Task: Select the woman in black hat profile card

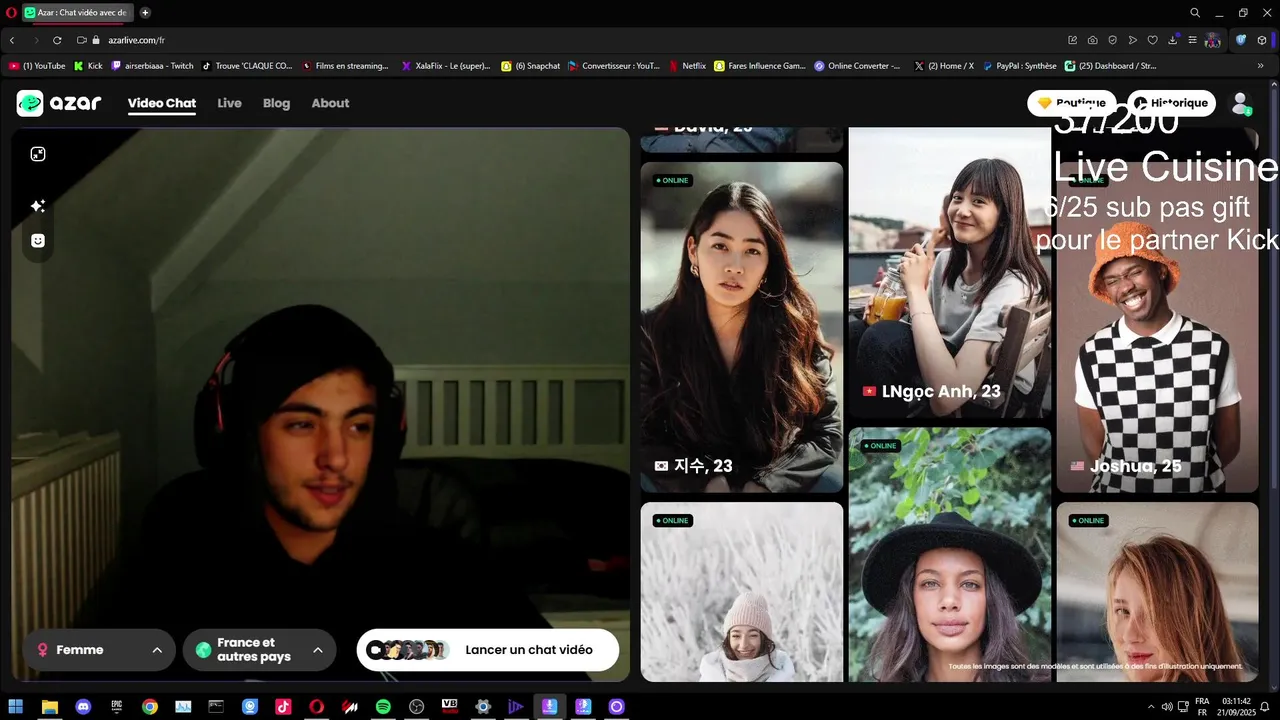Action: pyautogui.click(x=950, y=555)
